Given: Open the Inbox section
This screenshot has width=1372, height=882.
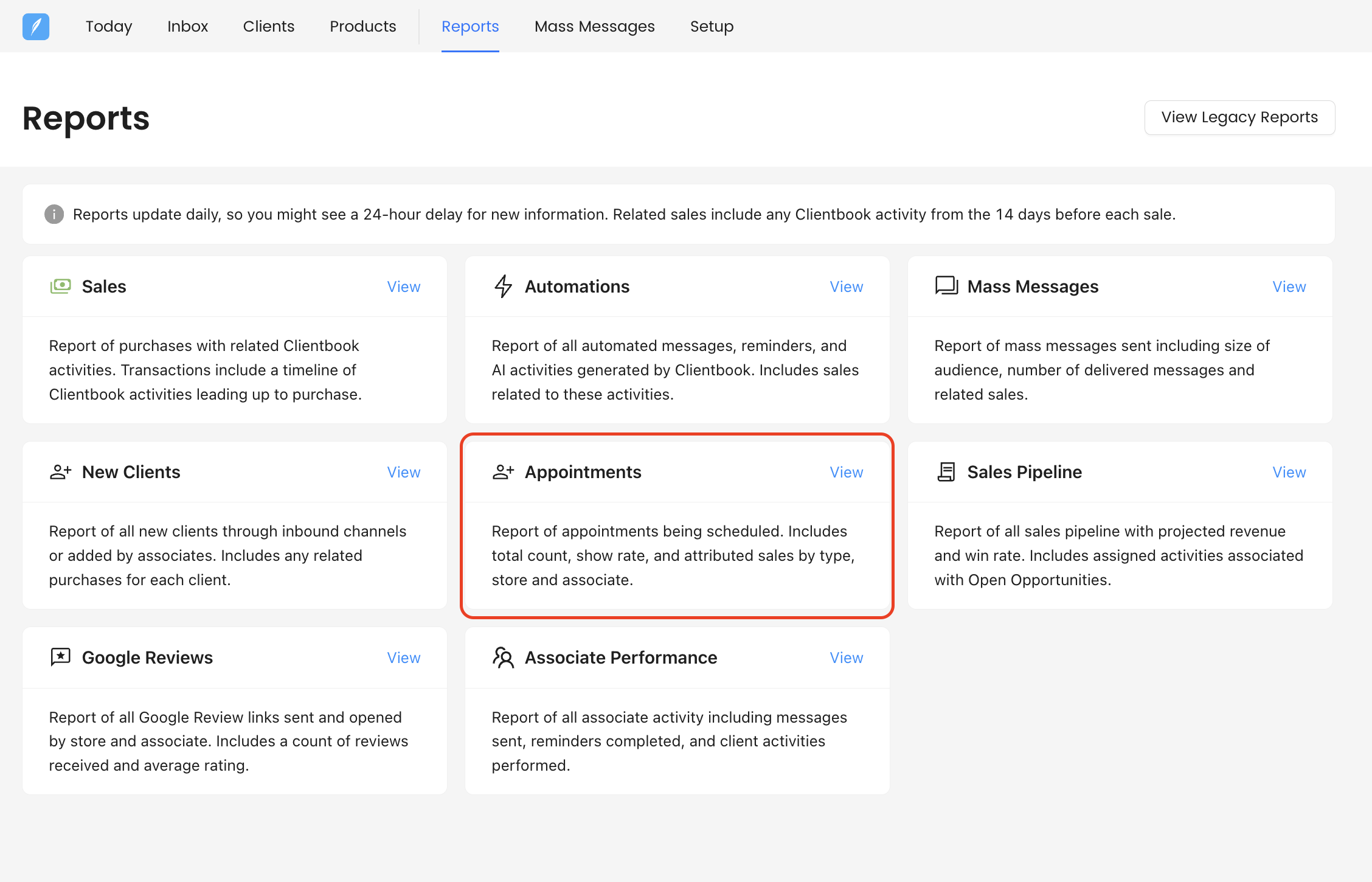Looking at the screenshot, I should [x=187, y=26].
